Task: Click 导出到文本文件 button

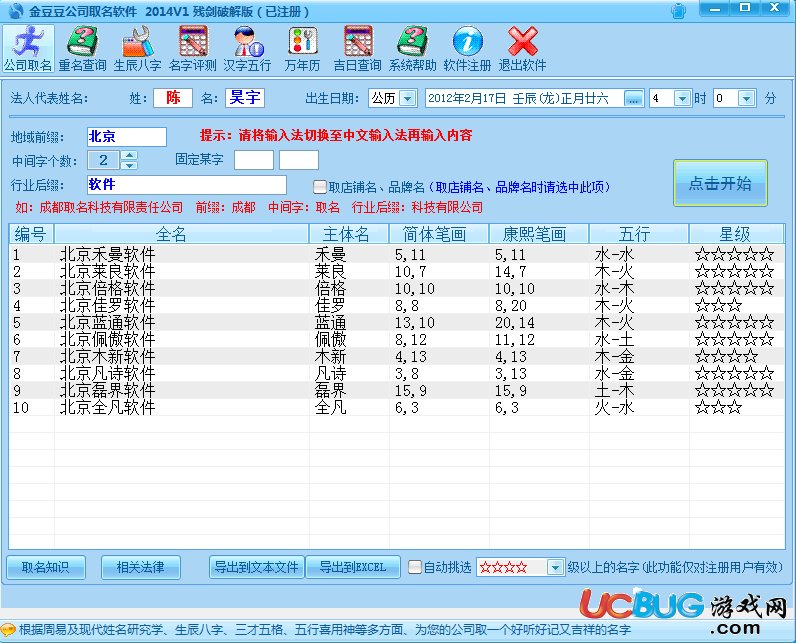Action: 256,567
